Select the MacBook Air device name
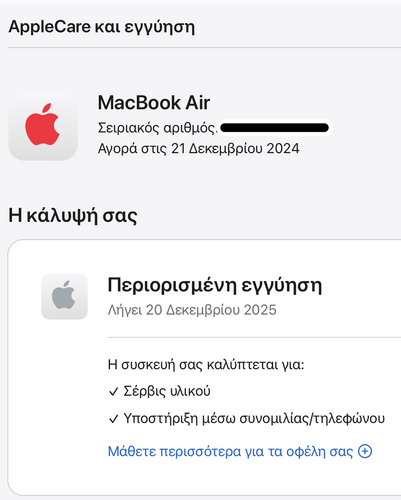 154,102
